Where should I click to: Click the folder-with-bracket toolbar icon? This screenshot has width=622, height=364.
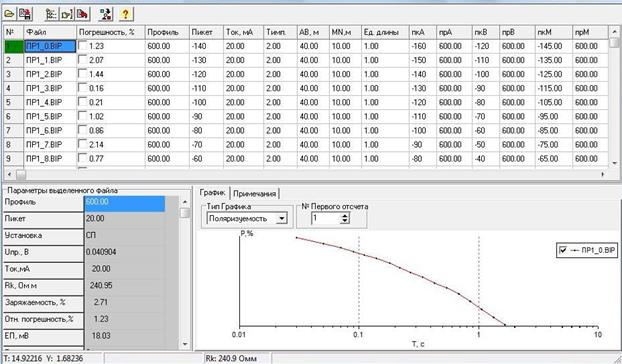pos(67,14)
